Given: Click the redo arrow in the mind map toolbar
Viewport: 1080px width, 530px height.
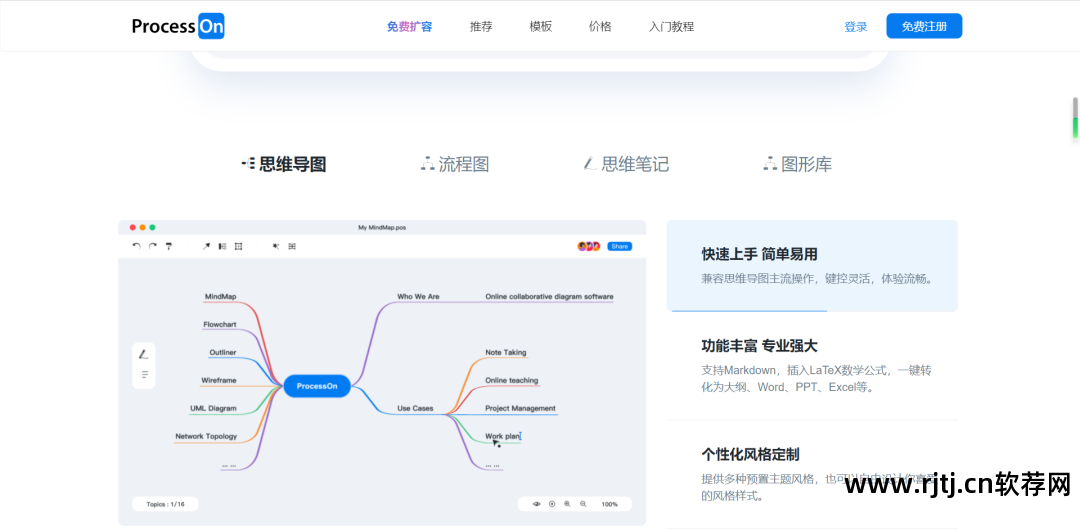Looking at the screenshot, I should [153, 246].
